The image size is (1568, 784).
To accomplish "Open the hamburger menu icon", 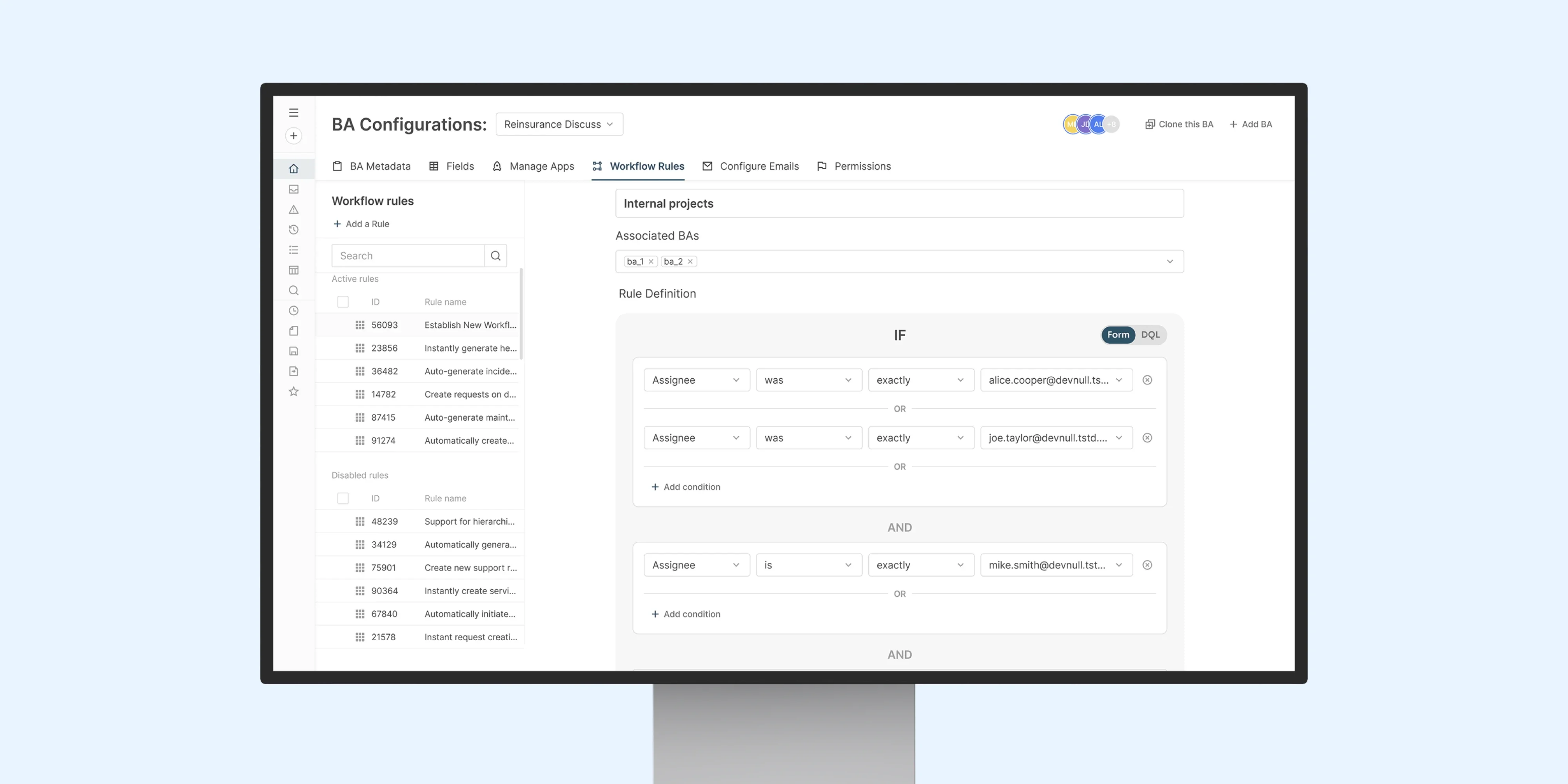I will [x=293, y=113].
